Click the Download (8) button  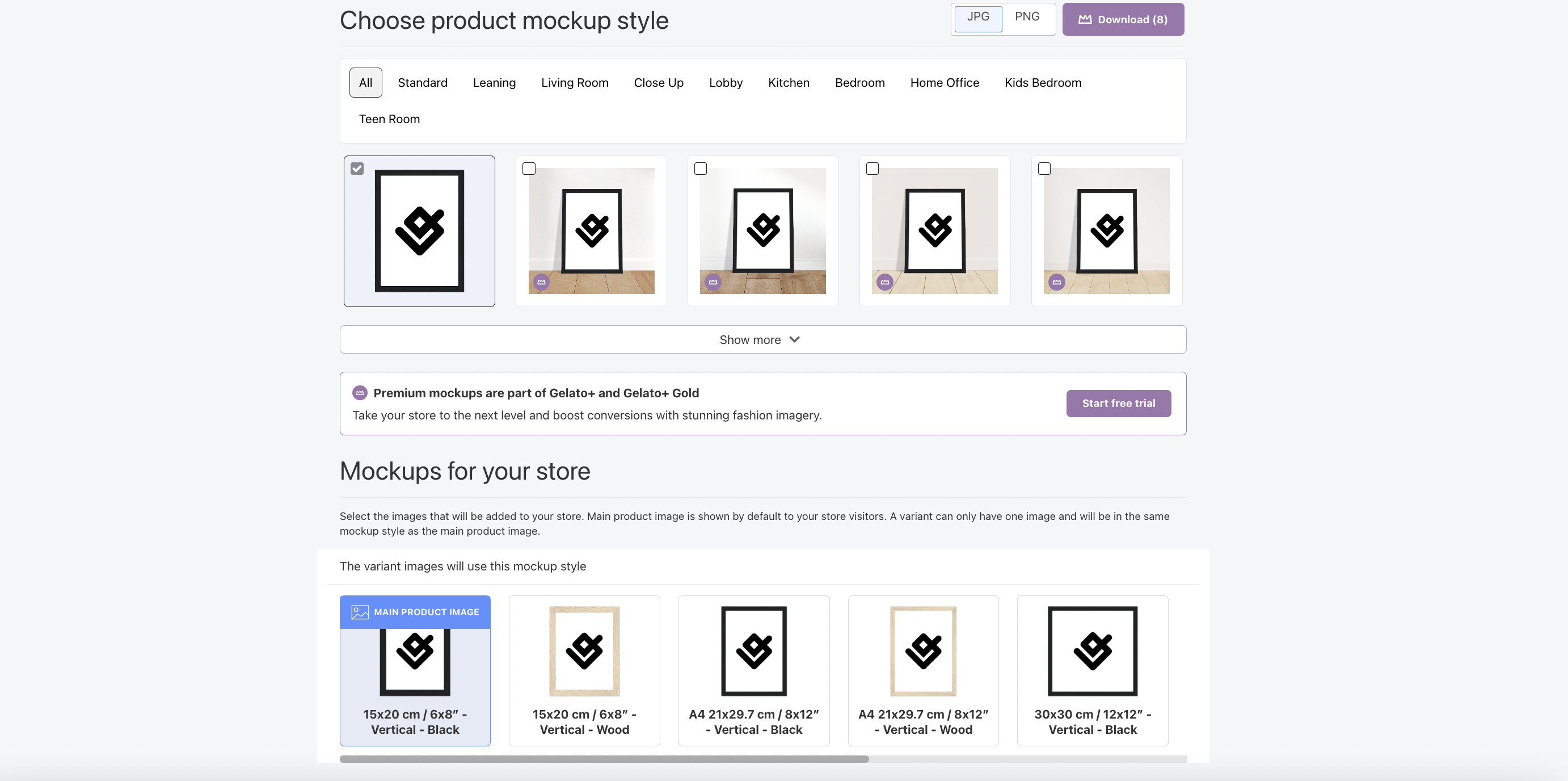coord(1123,19)
